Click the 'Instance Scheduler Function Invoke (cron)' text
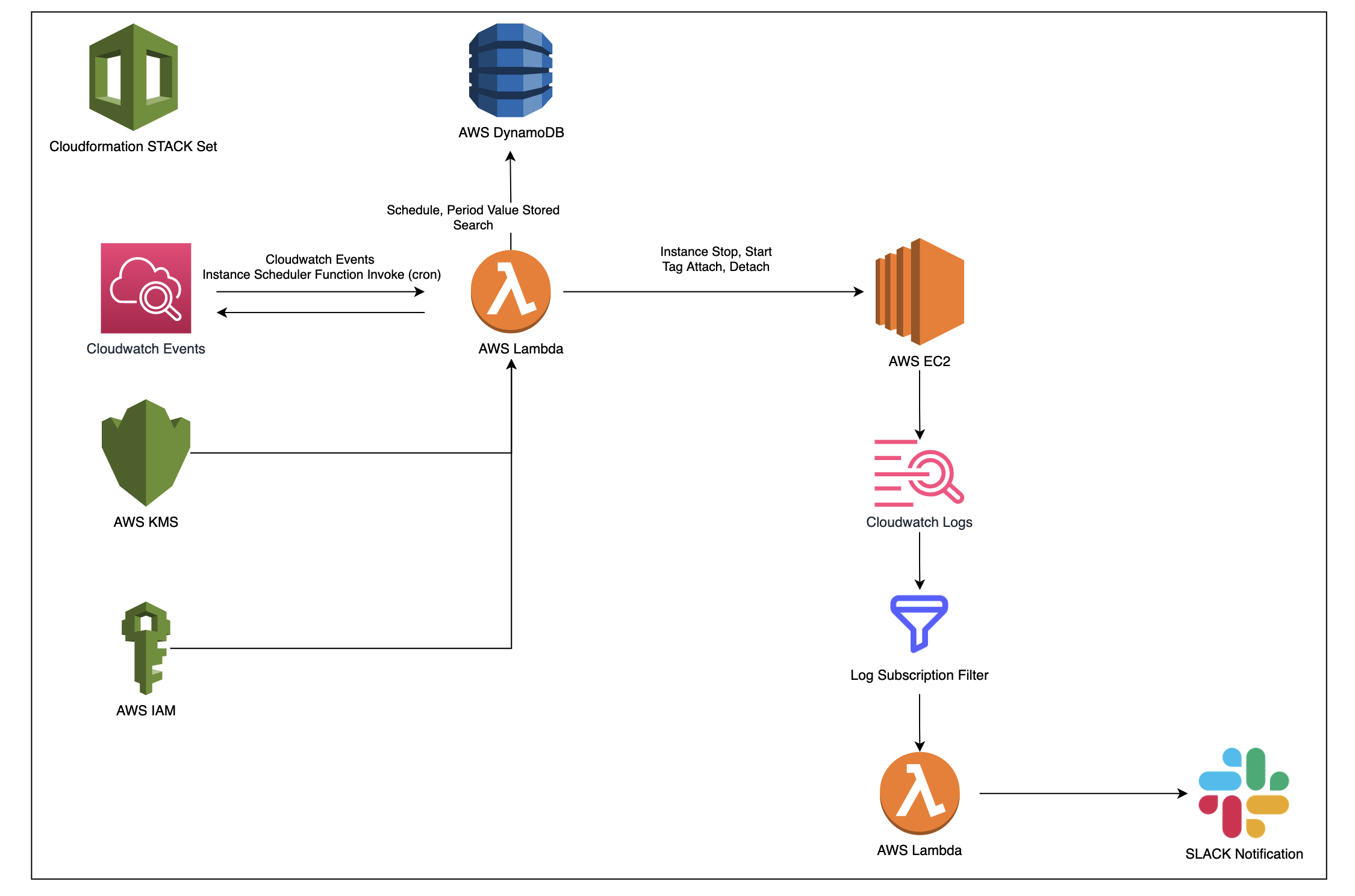This screenshot has height=896, width=1355. (x=322, y=275)
